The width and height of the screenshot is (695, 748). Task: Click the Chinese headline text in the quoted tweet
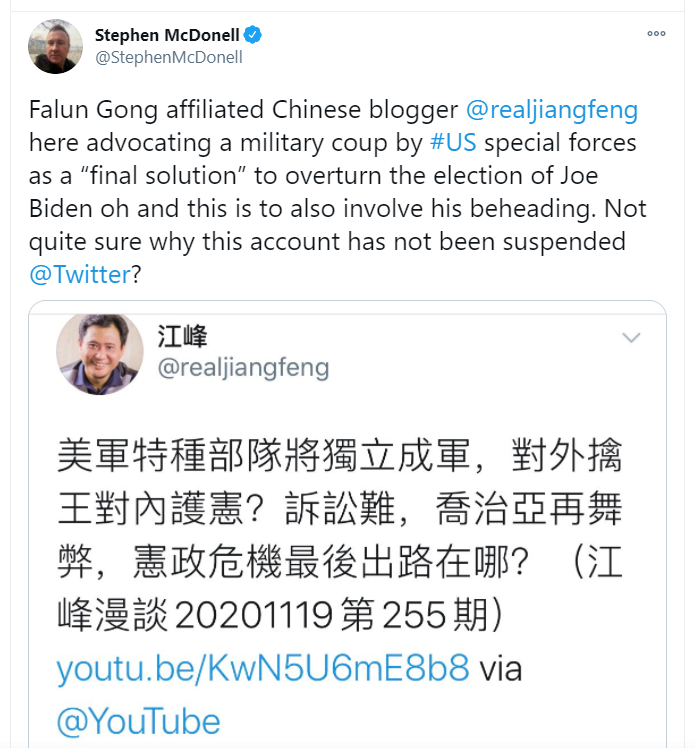(x=340, y=534)
